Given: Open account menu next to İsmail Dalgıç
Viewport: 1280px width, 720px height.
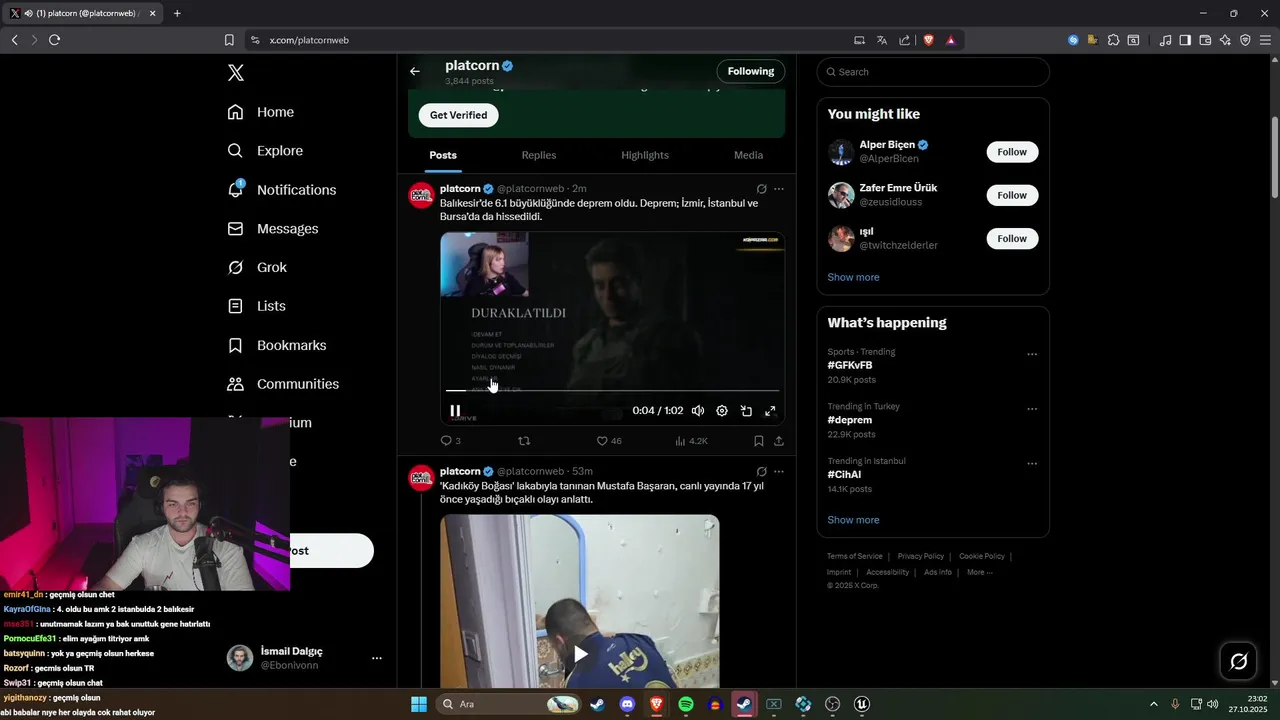Looking at the screenshot, I should coord(377,658).
